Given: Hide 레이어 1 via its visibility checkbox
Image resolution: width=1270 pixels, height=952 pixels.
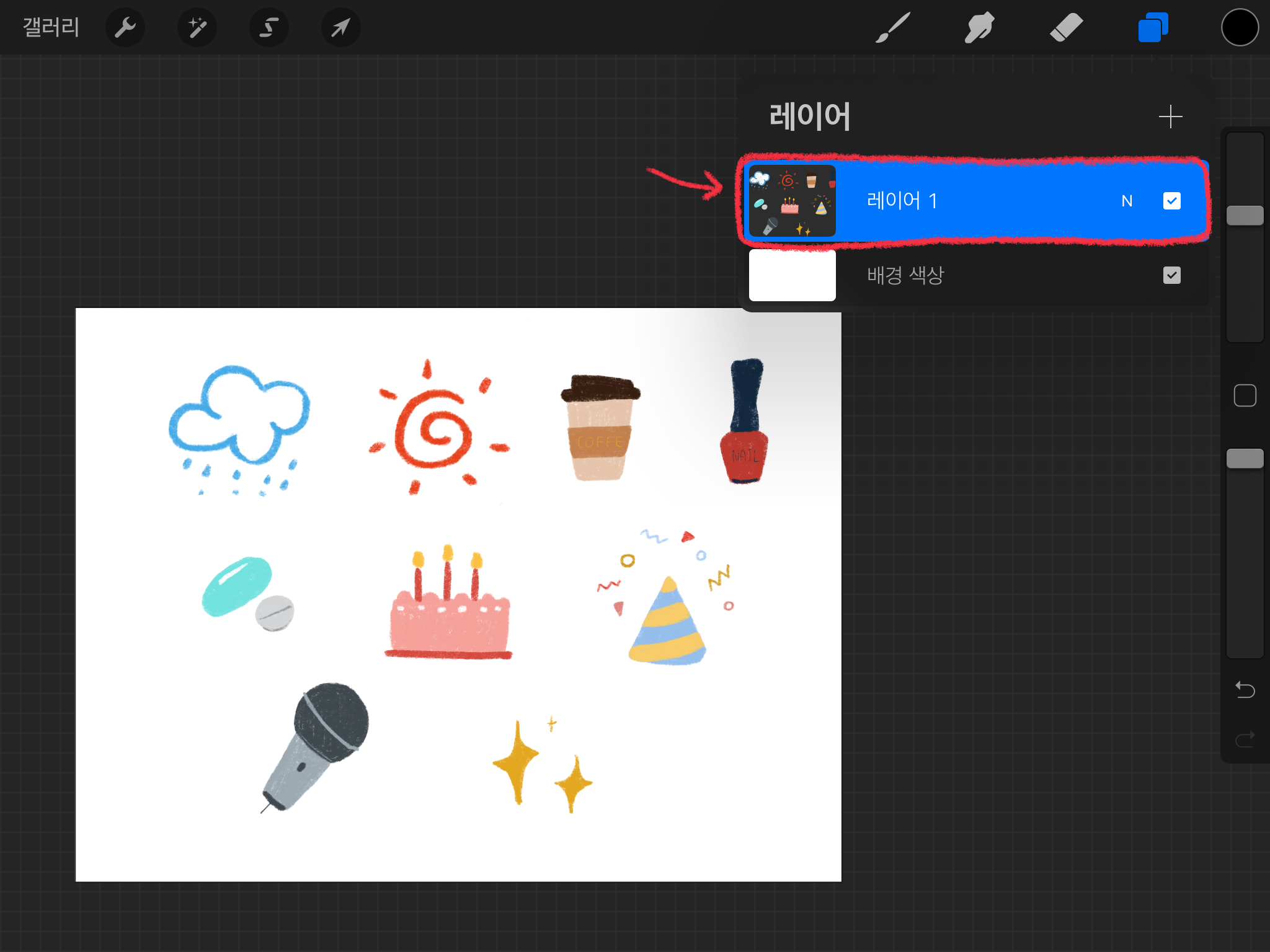Looking at the screenshot, I should pos(1171,201).
